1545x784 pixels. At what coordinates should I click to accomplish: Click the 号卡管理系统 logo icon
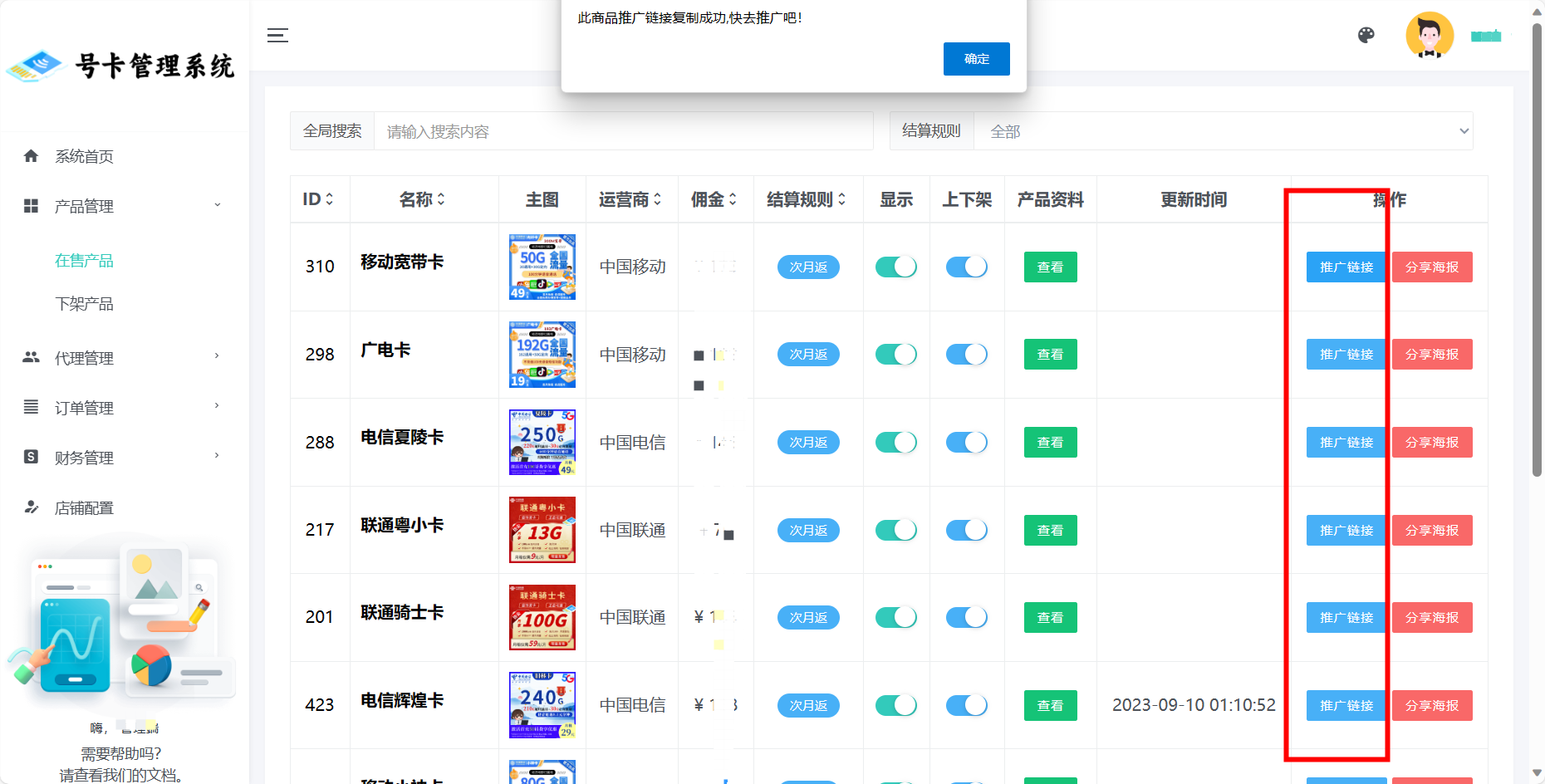coord(34,66)
